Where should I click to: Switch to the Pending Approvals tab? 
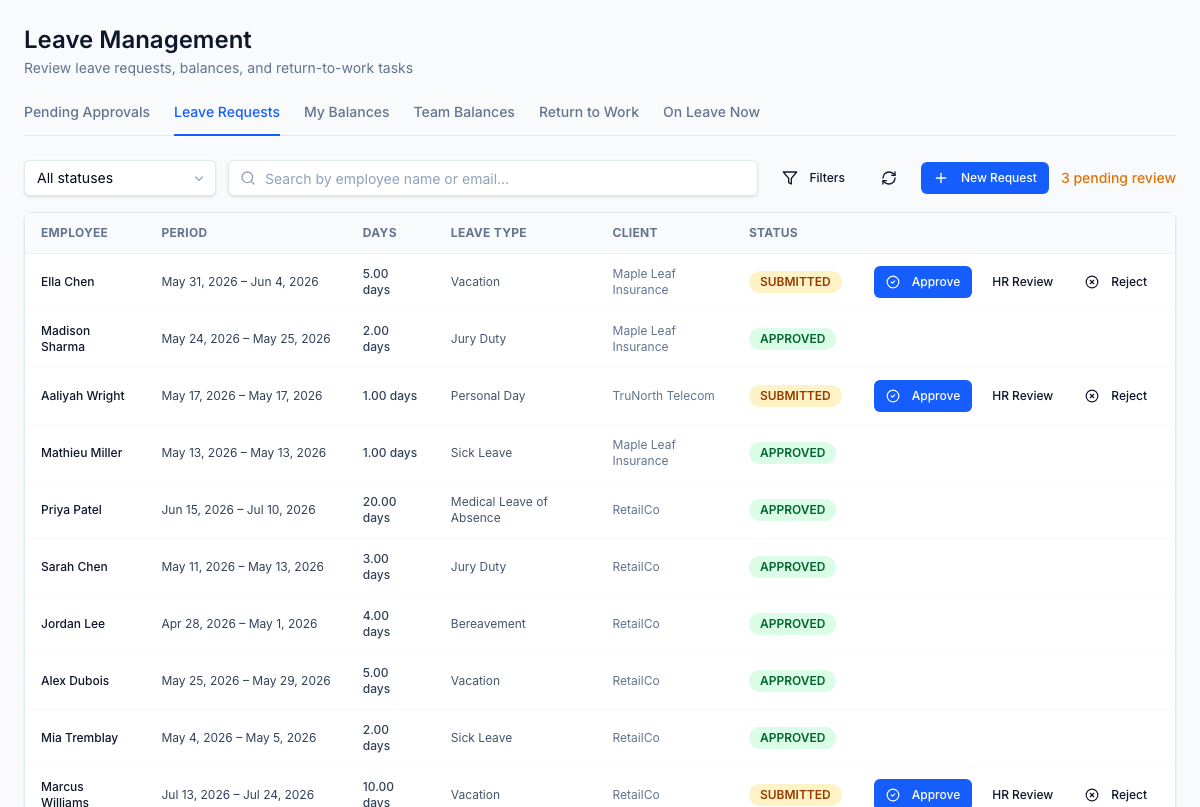coord(87,112)
